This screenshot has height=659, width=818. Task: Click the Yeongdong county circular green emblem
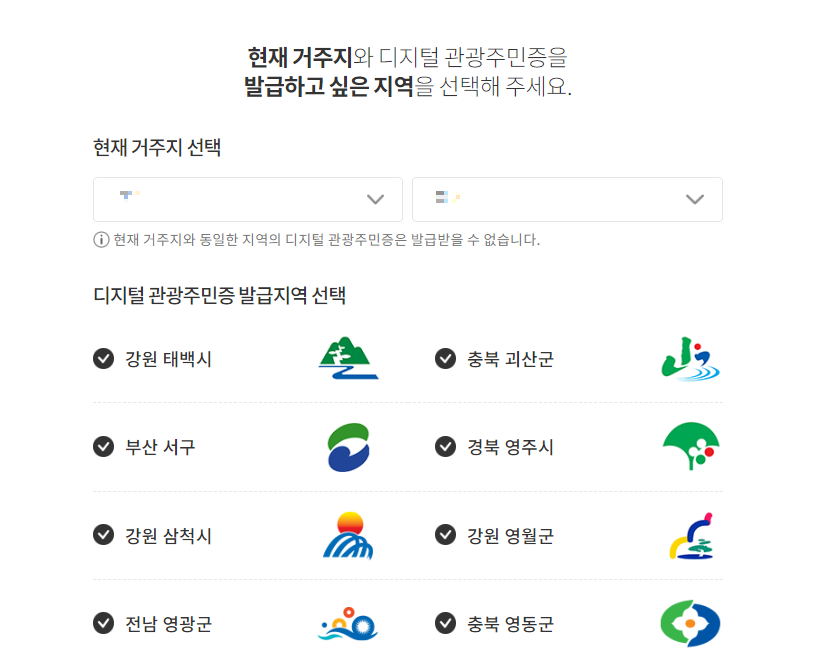pos(692,623)
